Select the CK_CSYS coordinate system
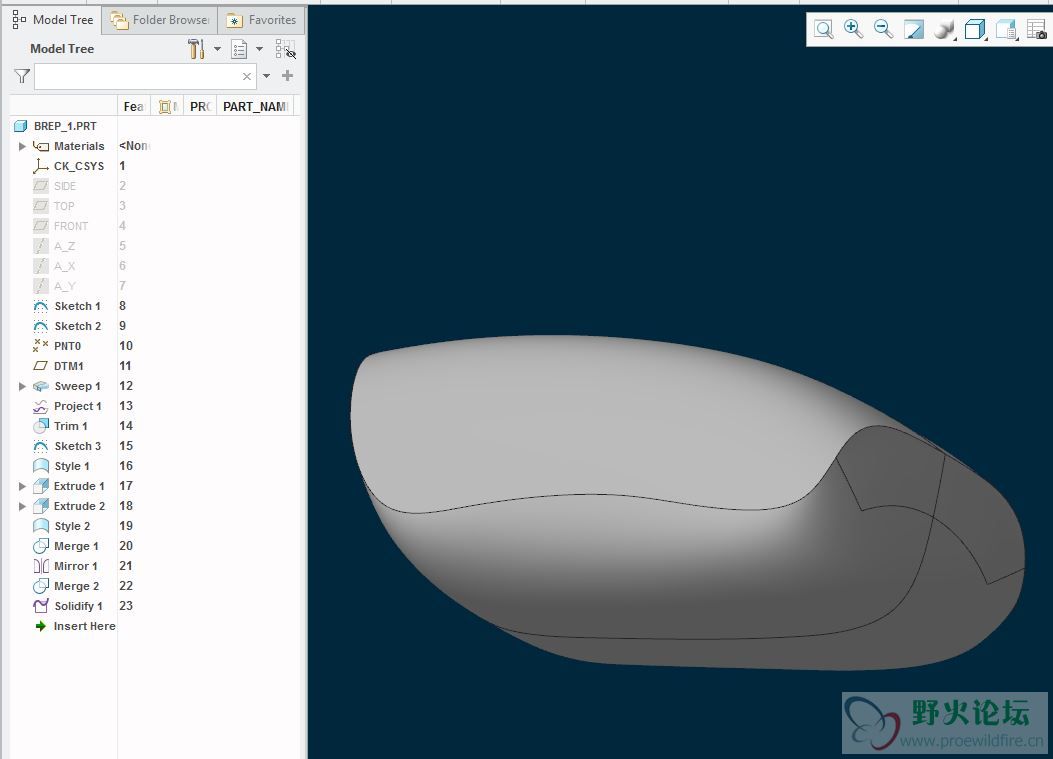This screenshot has height=759, width=1053. click(79, 166)
